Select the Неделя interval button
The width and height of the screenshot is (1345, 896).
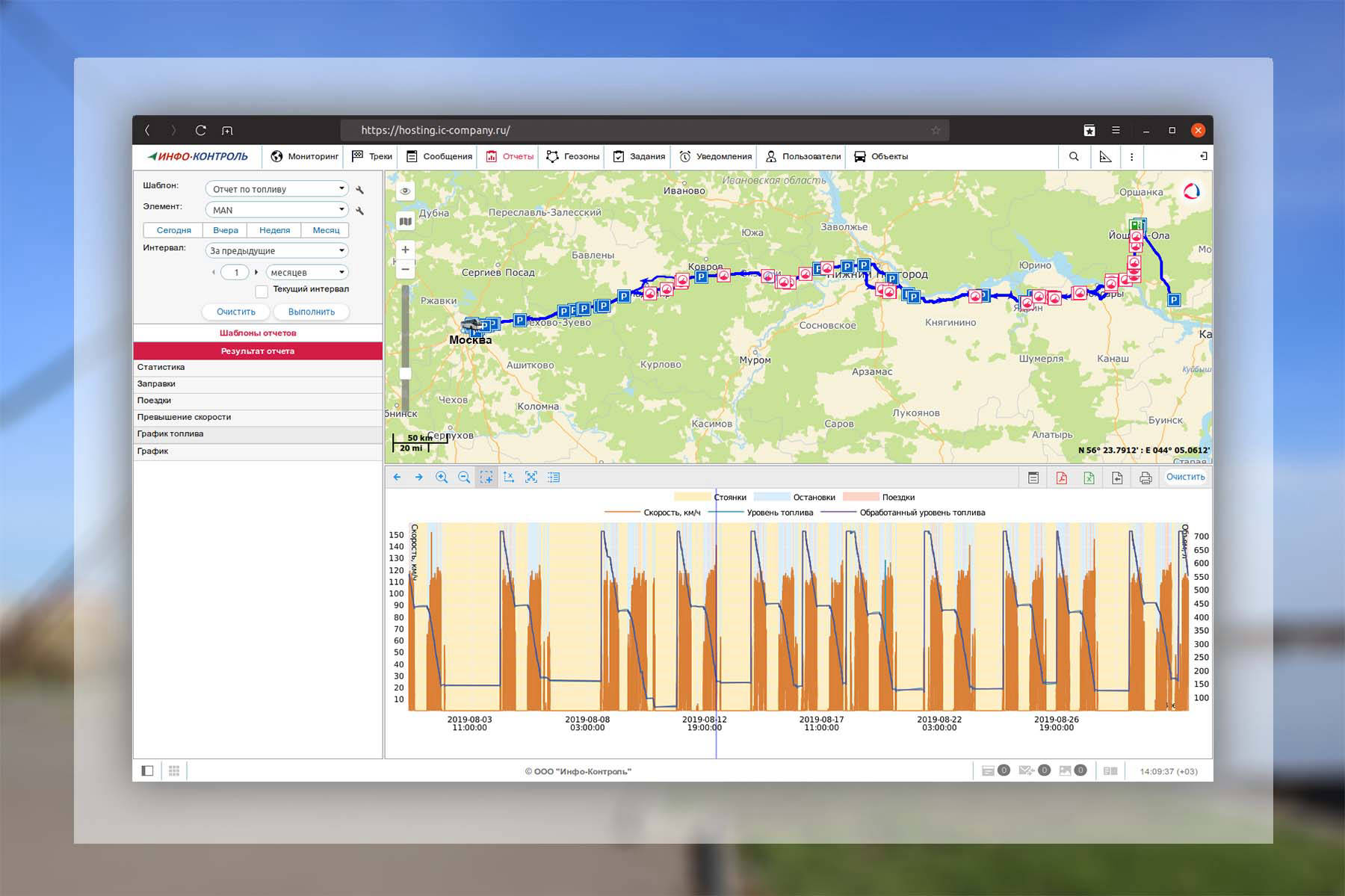pyautogui.click(x=274, y=230)
